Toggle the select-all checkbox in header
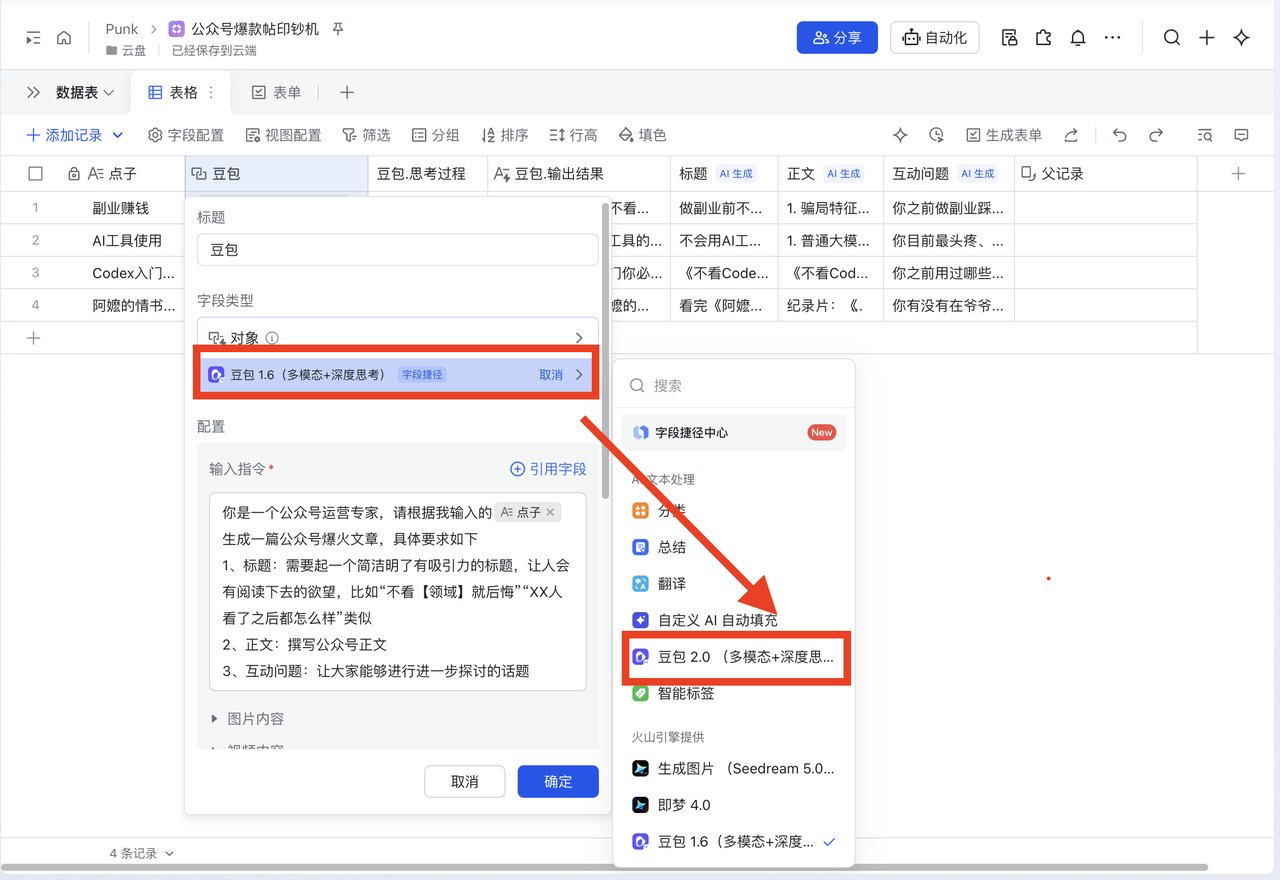This screenshot has height=880, width=1280. 36,174
